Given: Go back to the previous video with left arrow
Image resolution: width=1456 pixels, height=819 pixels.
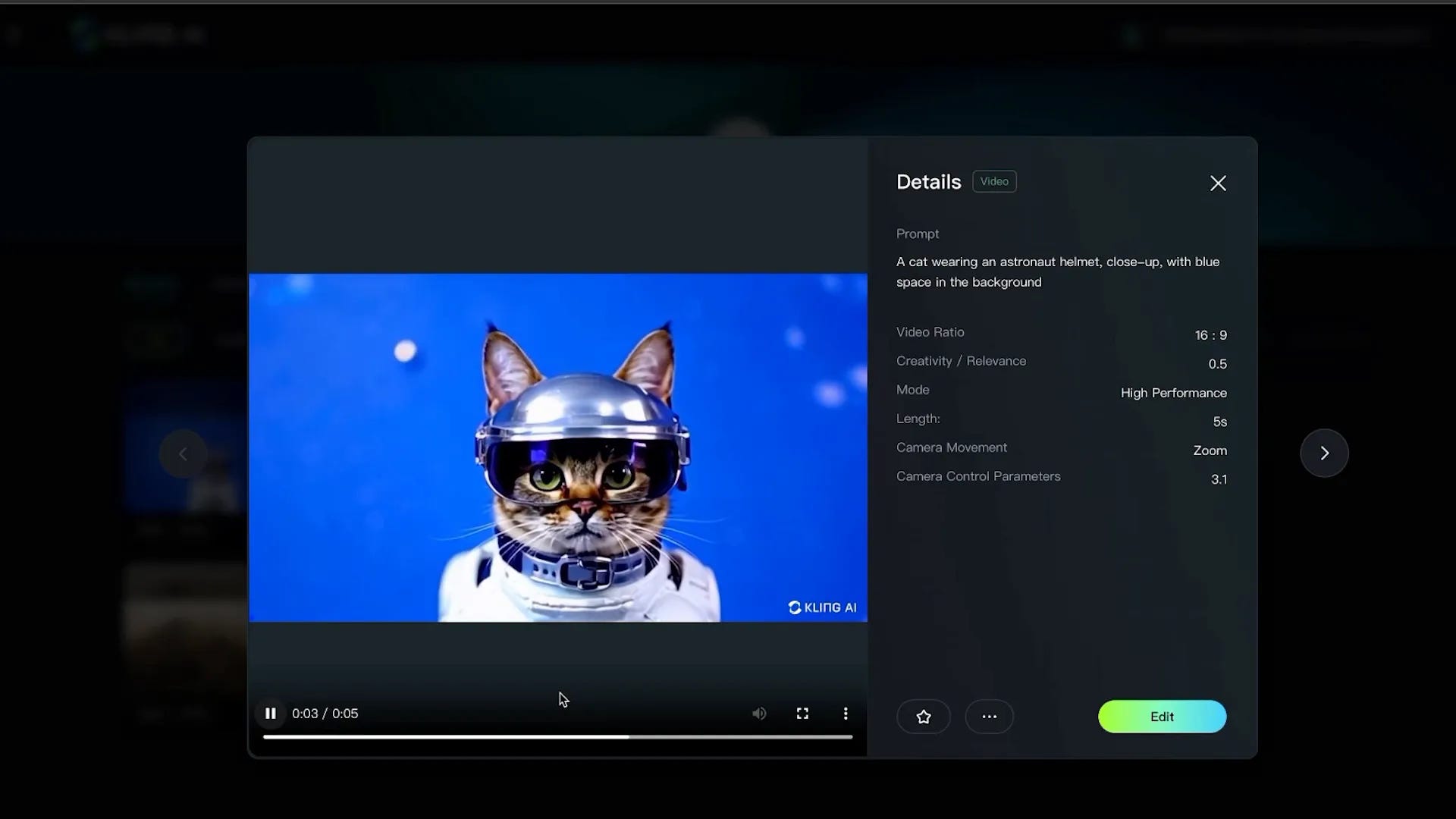Looking at the screenshot, I should [182, 453].
